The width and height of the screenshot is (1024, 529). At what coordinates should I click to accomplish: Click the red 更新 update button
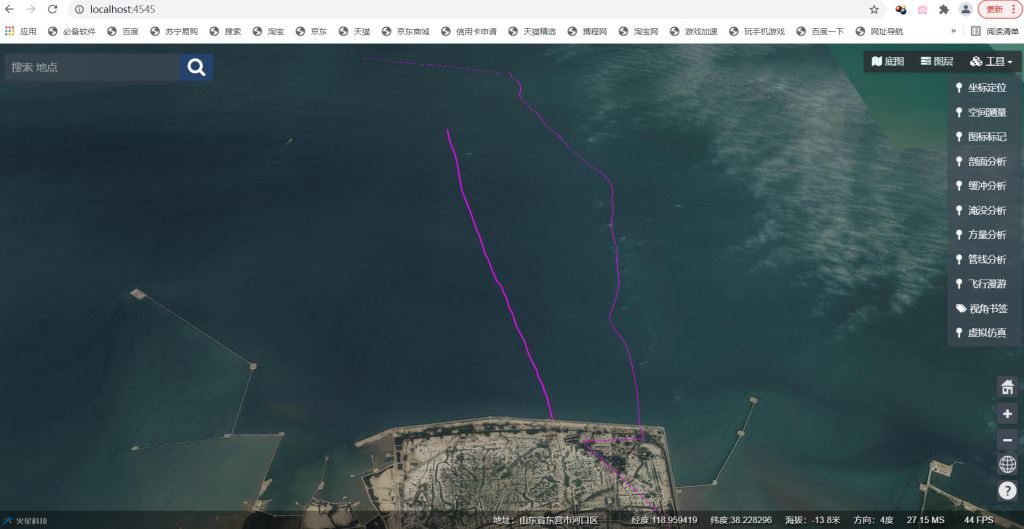point(999,9)
